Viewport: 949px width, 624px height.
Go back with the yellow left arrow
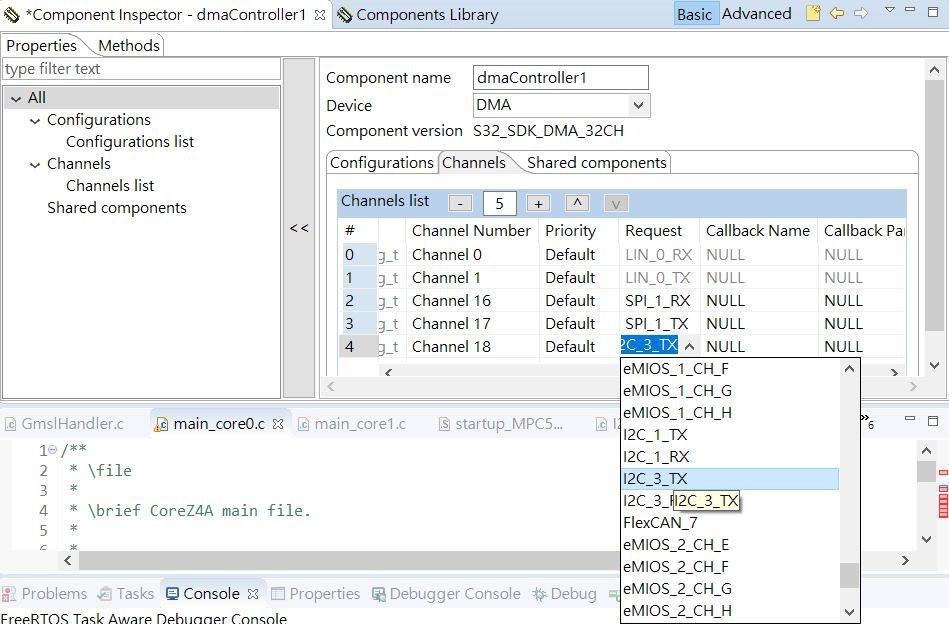coord(837,13)
